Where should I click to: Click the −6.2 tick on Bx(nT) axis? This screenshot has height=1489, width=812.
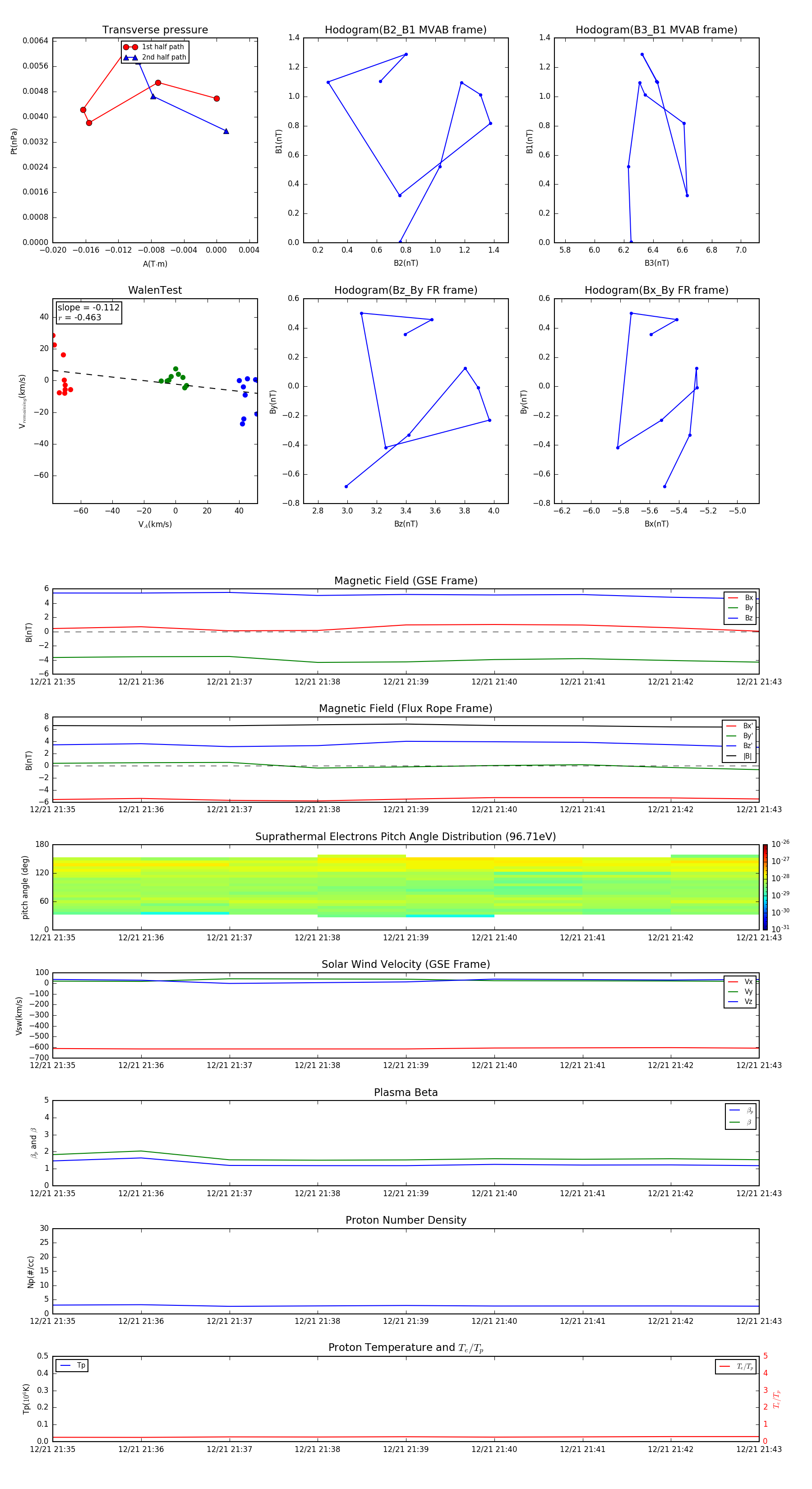[562, 511]
